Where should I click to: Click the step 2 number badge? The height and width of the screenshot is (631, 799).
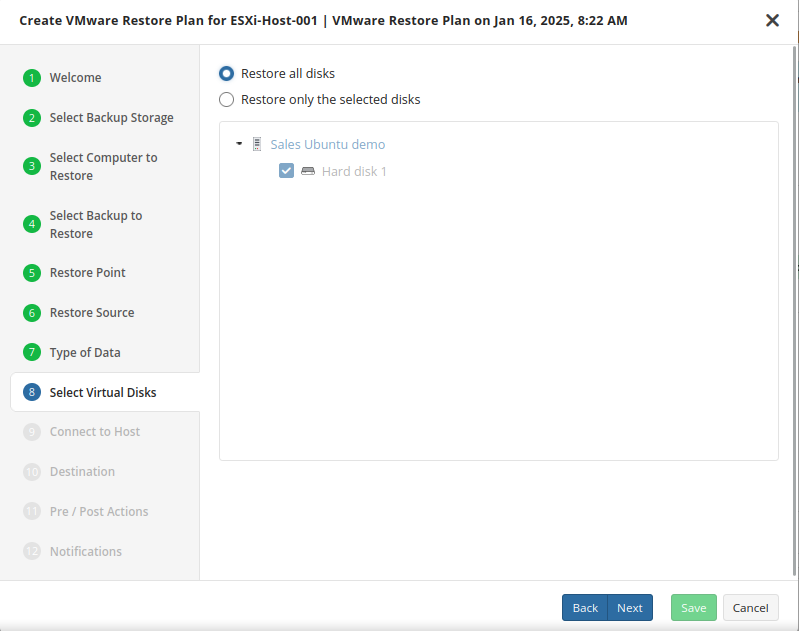point(32,118)
